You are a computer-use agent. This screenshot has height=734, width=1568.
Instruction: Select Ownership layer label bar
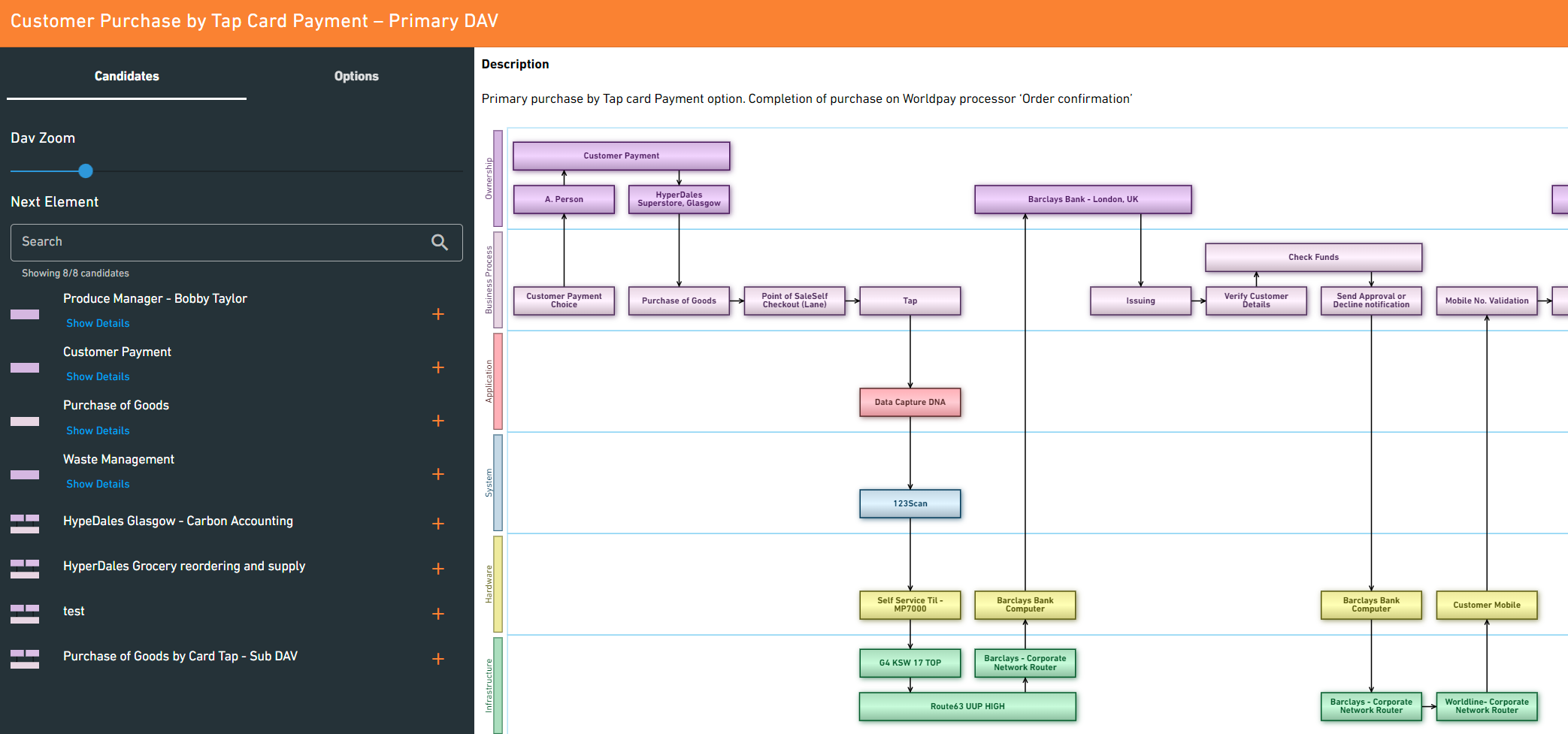498,178
